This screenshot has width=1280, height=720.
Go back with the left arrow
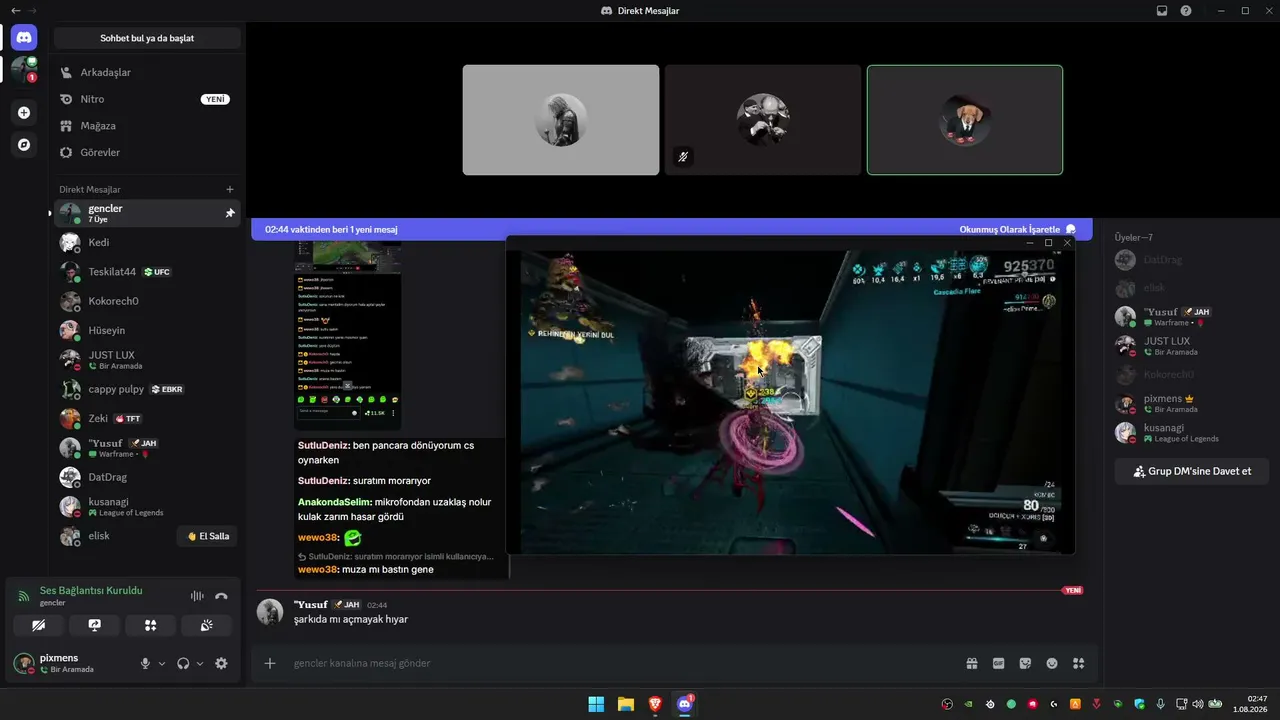point(15,11)
